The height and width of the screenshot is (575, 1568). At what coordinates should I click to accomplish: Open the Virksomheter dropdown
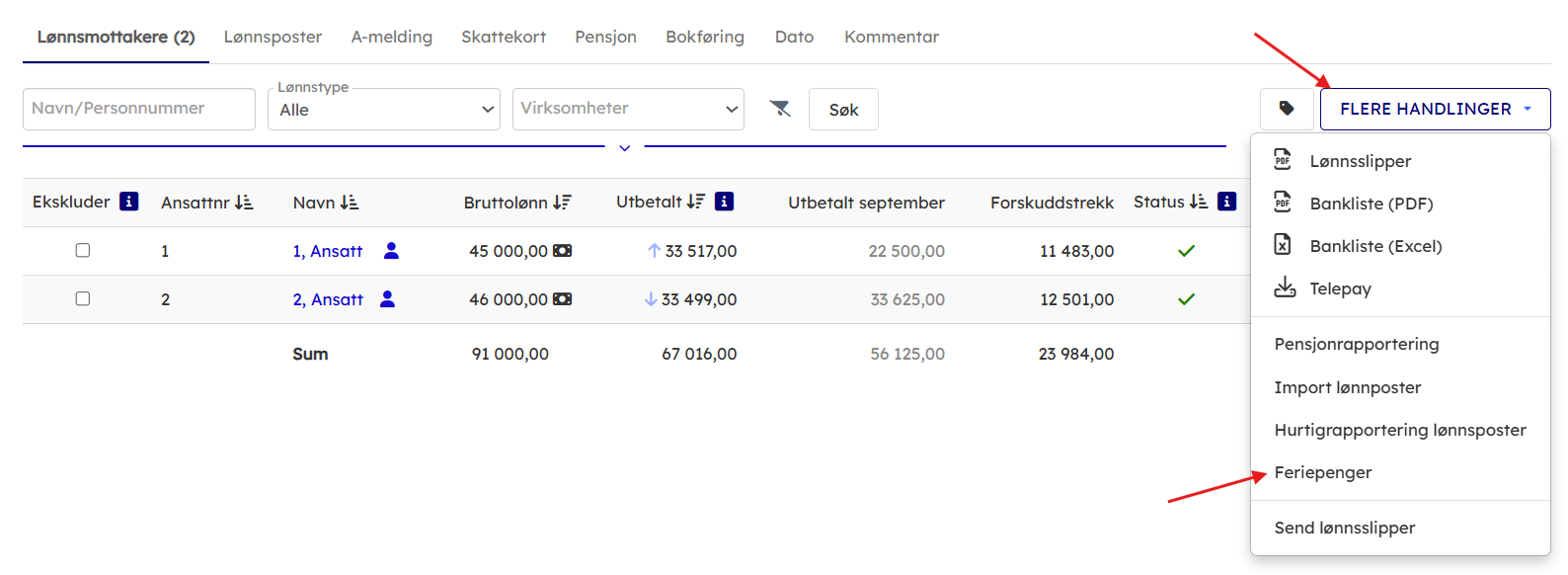[628, 109]
